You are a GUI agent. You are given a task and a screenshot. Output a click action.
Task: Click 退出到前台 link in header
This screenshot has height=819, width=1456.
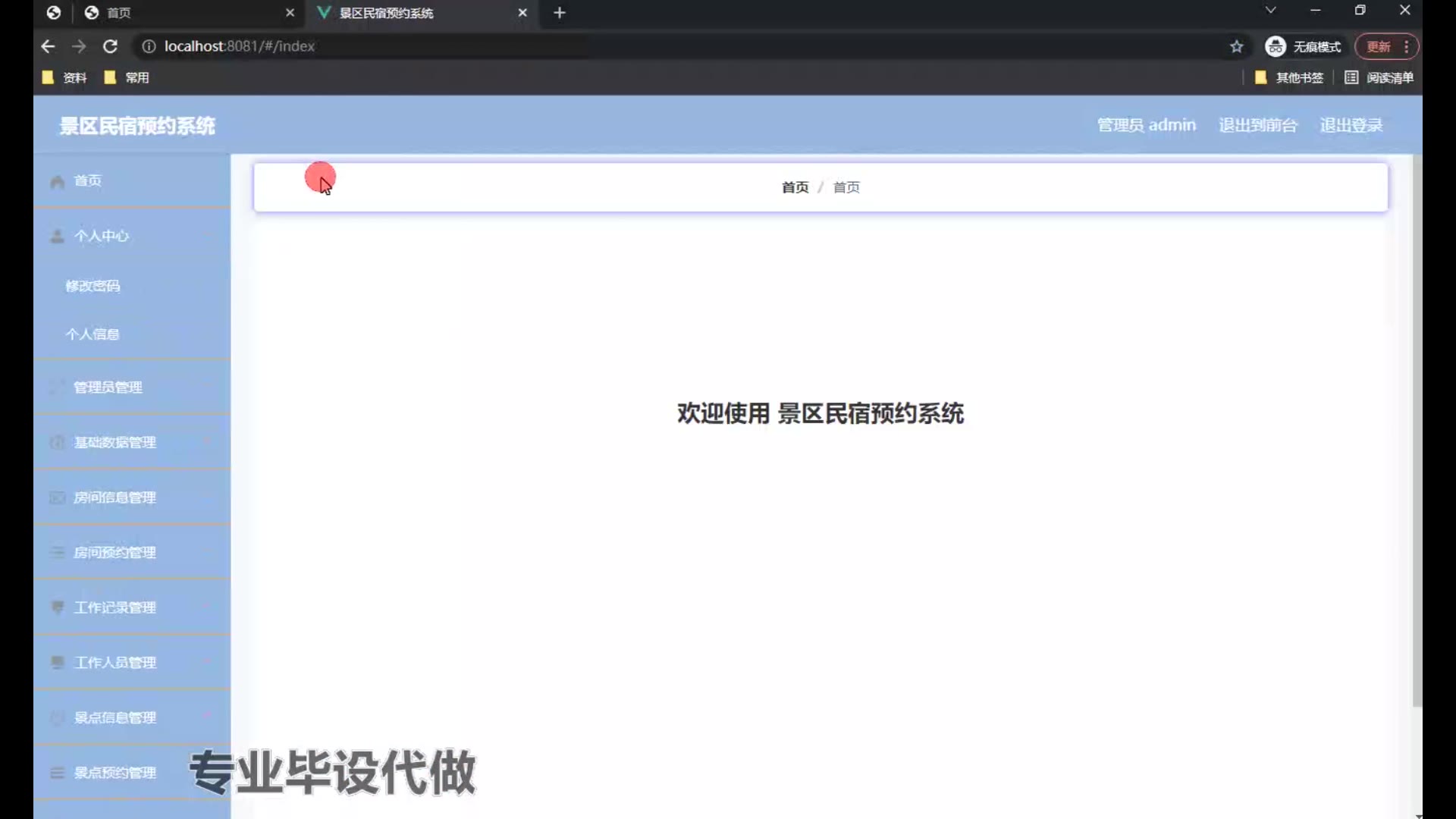point(1258,126)
